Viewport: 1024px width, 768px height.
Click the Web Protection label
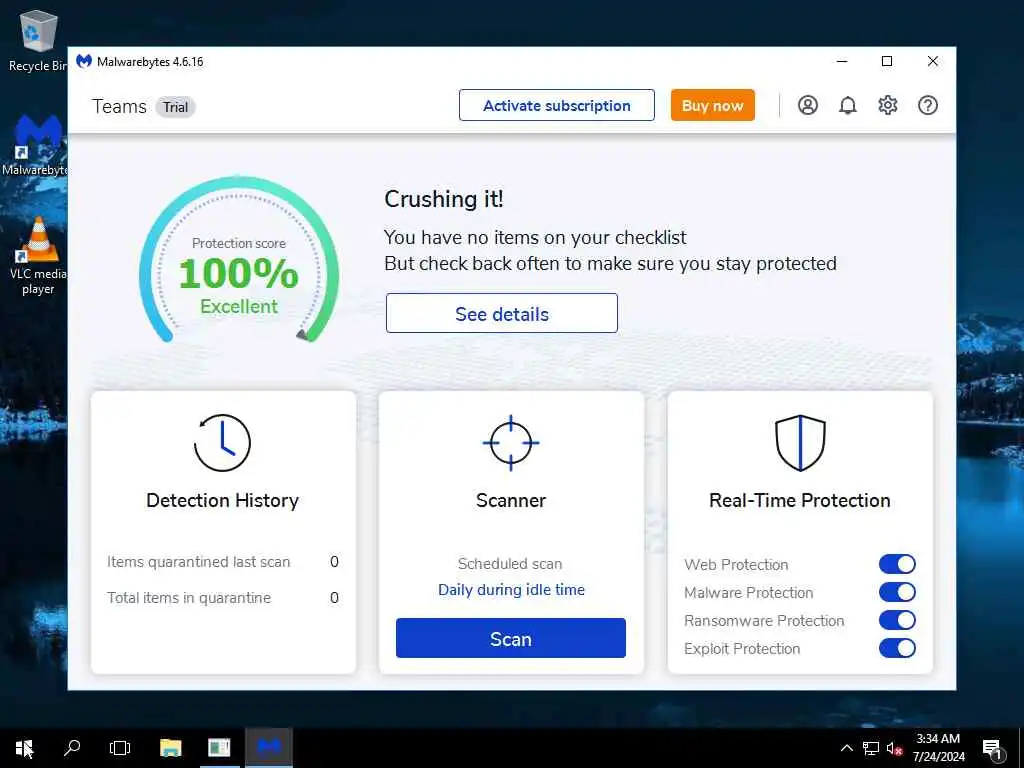click(x=736, y=564)
